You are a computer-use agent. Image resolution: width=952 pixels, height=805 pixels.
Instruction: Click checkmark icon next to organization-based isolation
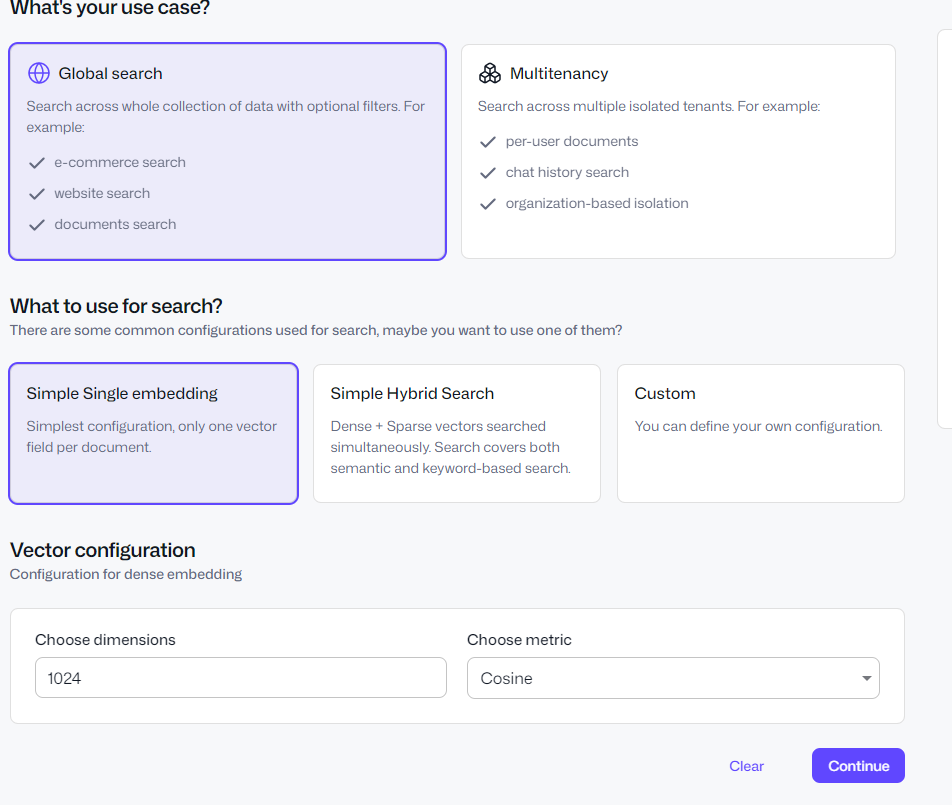488,204
